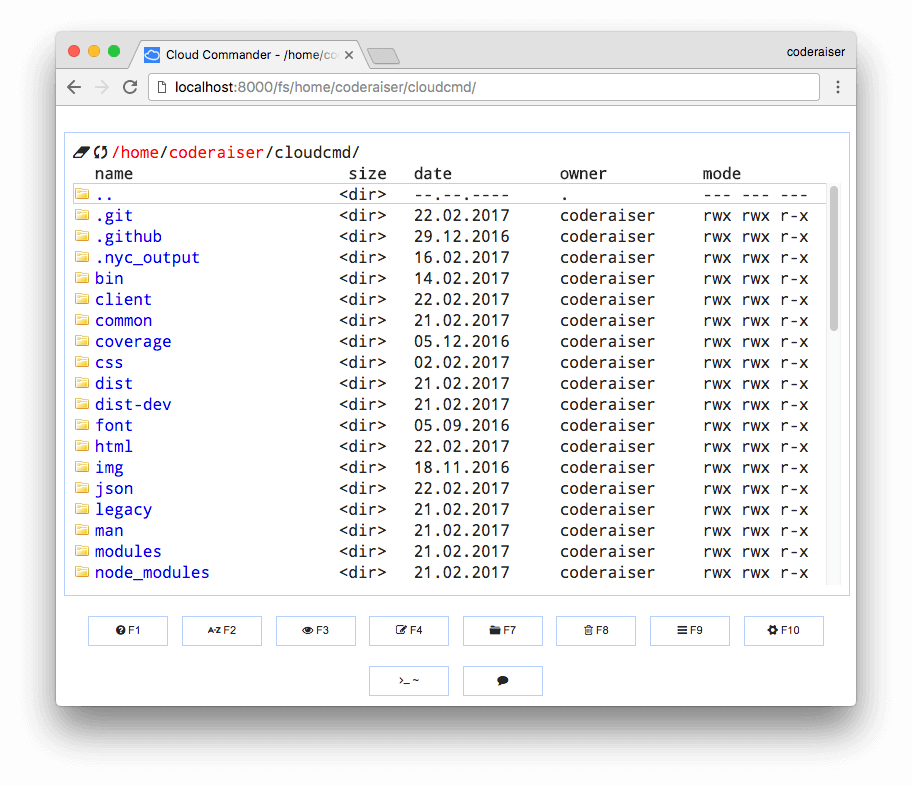Open the terminal console button
912x786 pixels.
pyautogui.click(x=409, y=681)
